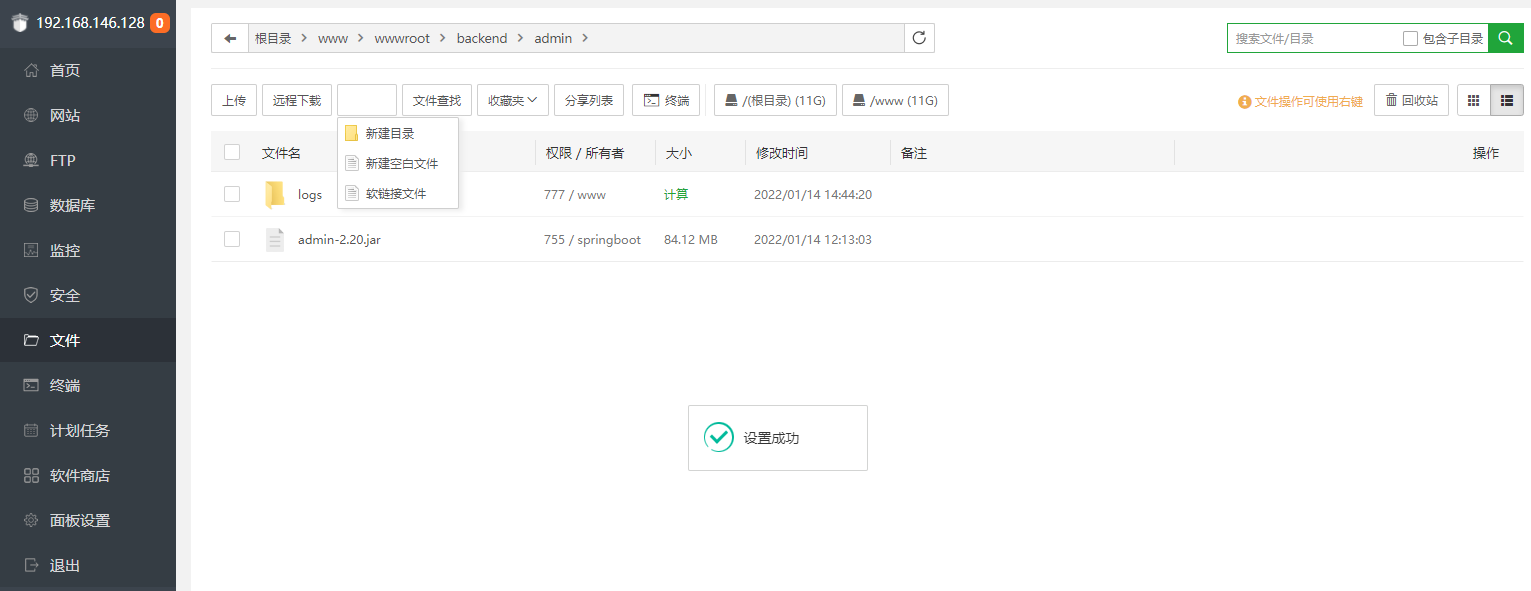Switch to grid view layout
The image size is (1531, 591).
1473,100
